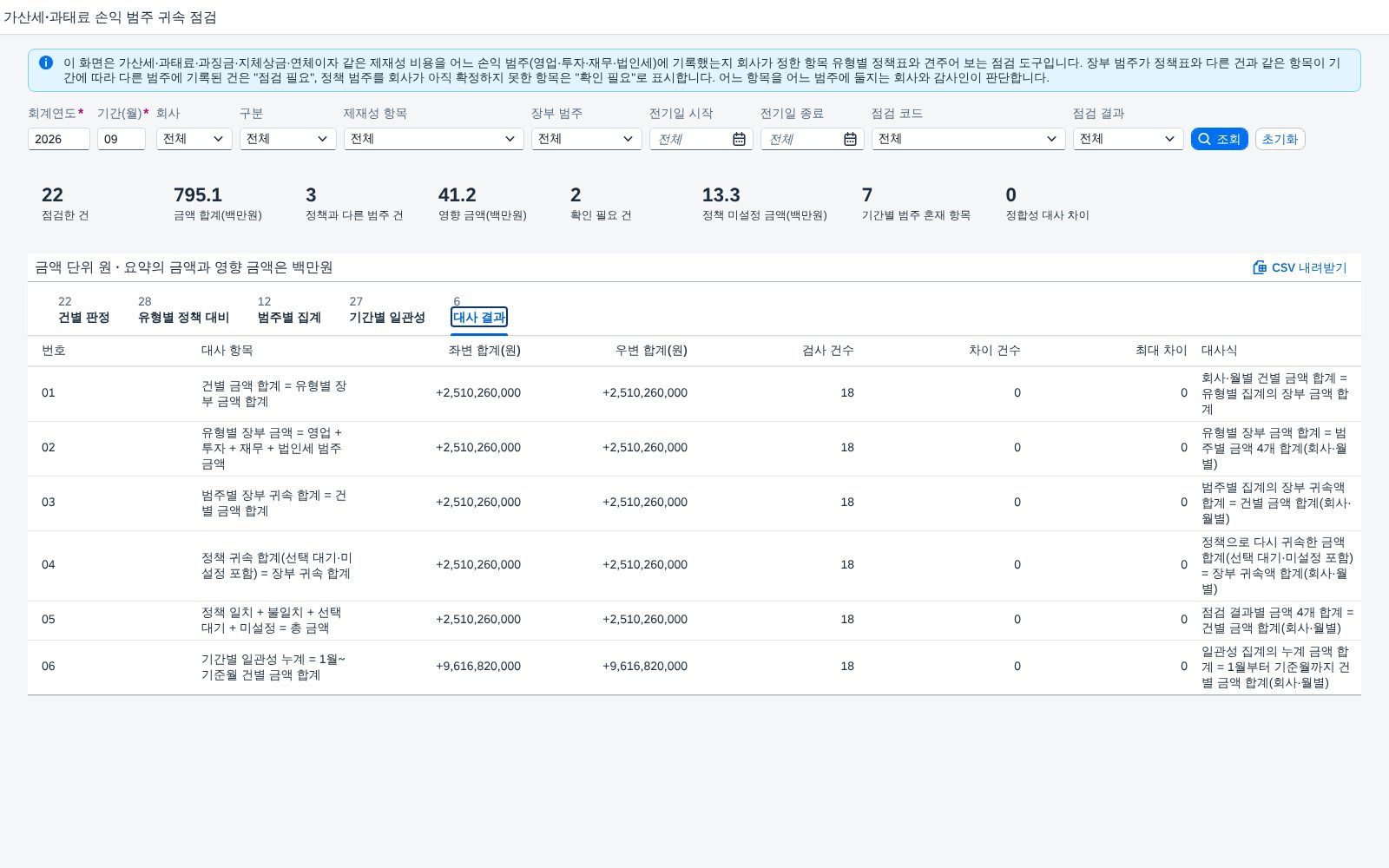Open the 기간별 일관성 tab
The height and width of the screenshot is (868, 1389).
(x=387, y=310)
